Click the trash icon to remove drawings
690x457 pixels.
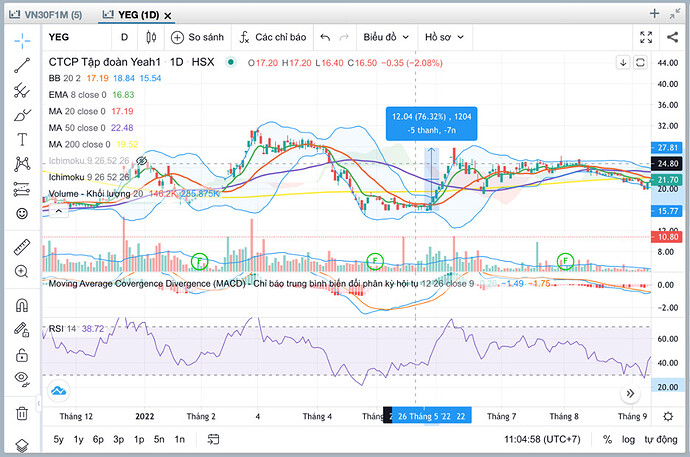point(21,413)
